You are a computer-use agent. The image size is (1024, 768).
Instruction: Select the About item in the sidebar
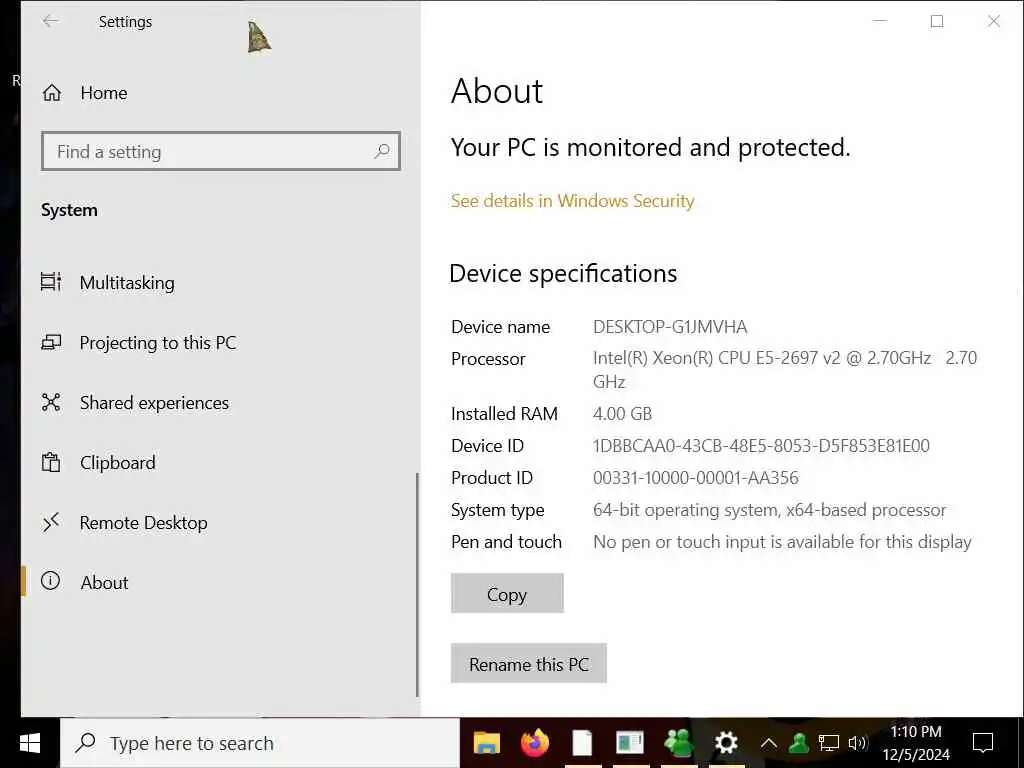tap(219, 582)
